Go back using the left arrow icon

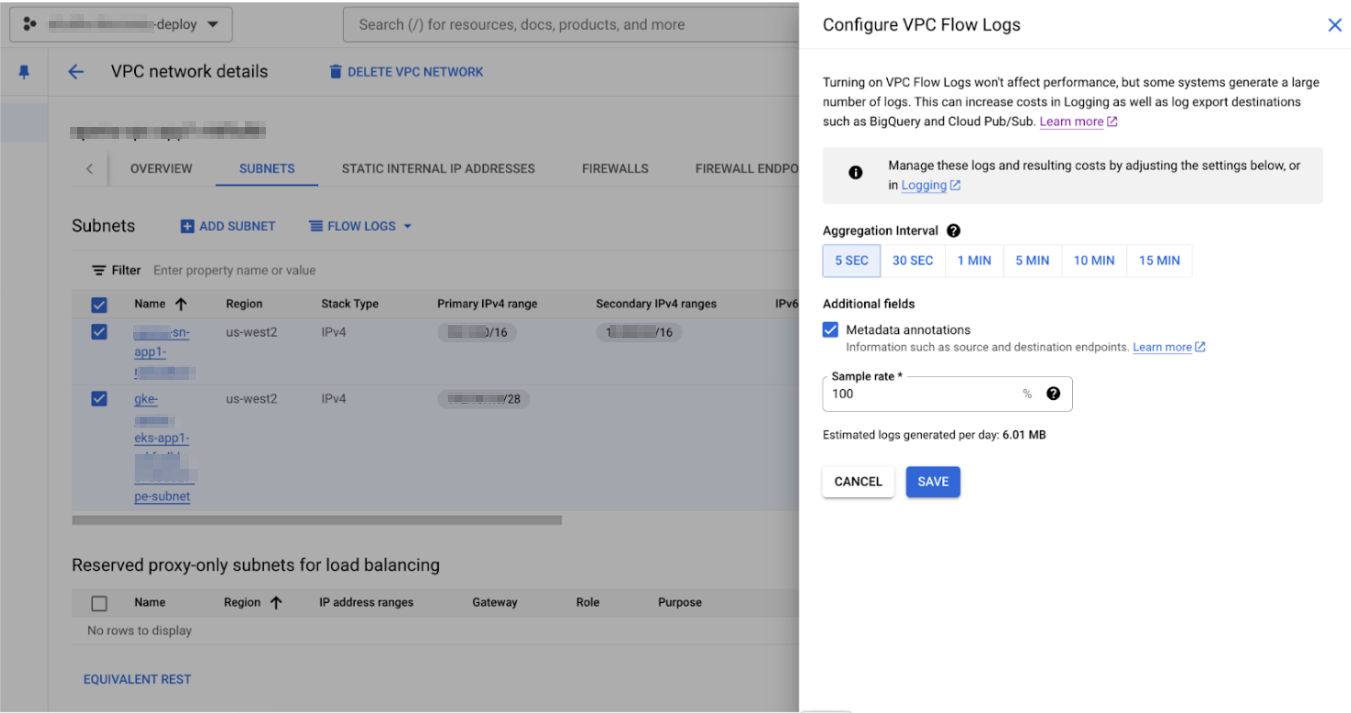(x=76, y=72)
